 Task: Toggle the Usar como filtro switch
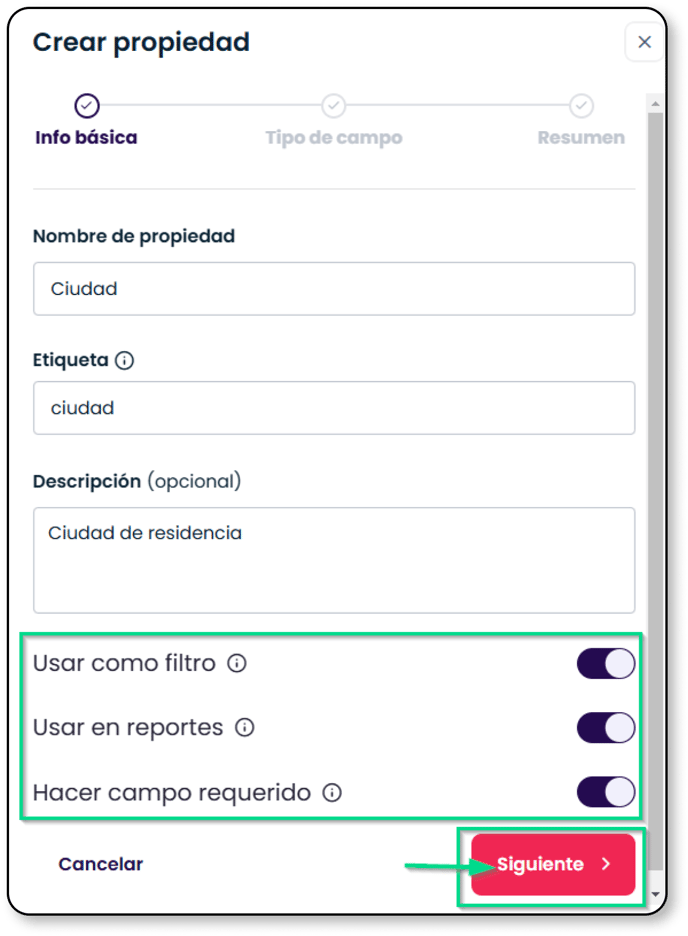pos(606,663)
